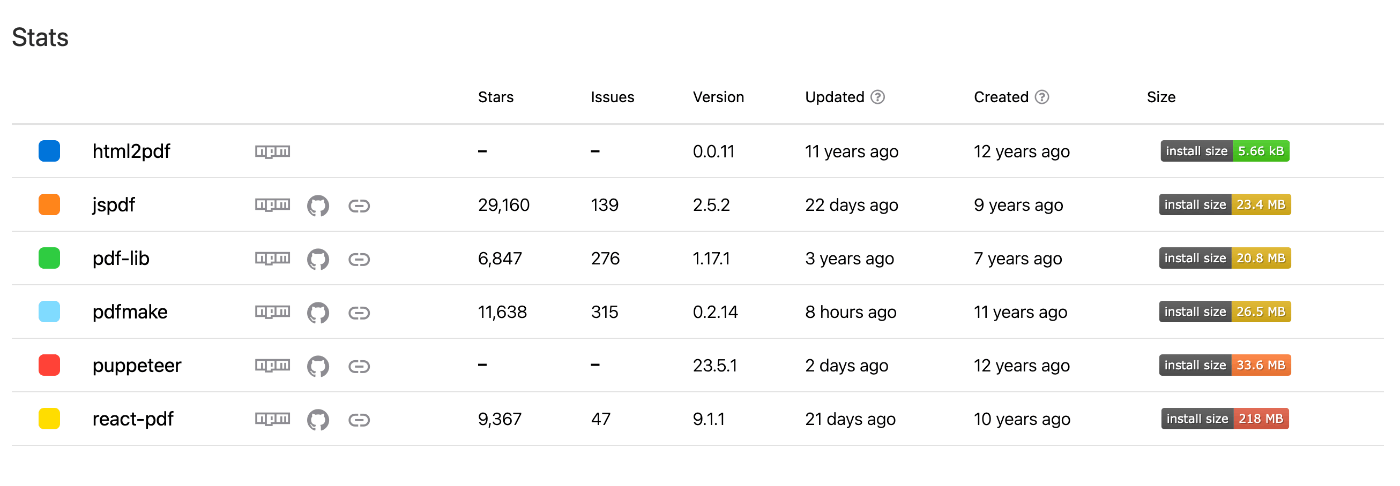
Task: Click the react-pdf install size 218 MB badge
Action: pyautogui.click(x=1225, y=418)
